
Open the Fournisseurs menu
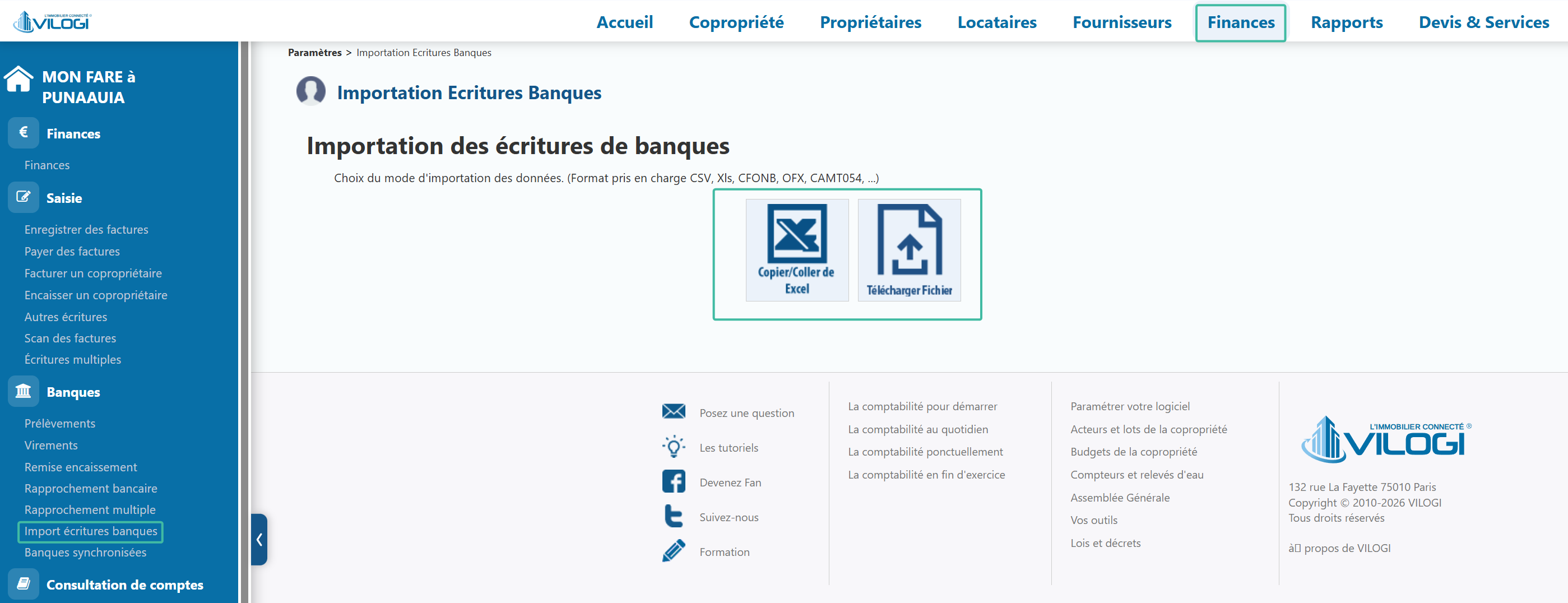click(1122, 22)
